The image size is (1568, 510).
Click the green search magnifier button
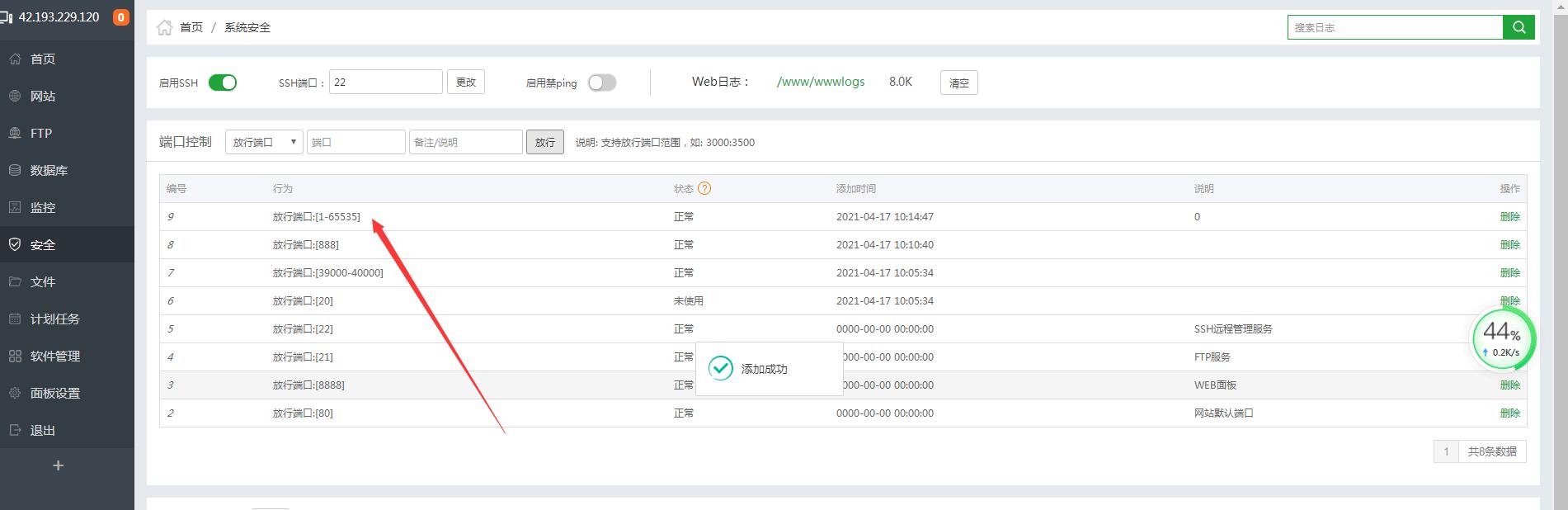[1519, 27]
